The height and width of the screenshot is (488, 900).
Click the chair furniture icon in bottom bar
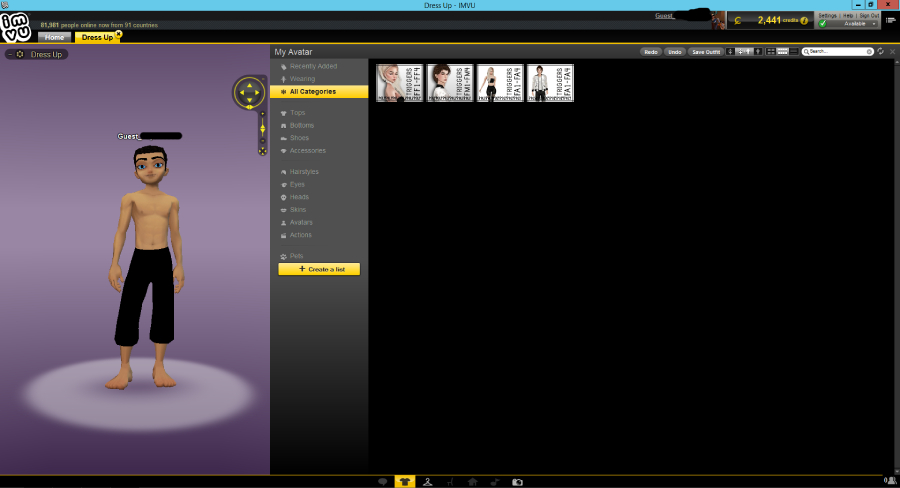450,482
